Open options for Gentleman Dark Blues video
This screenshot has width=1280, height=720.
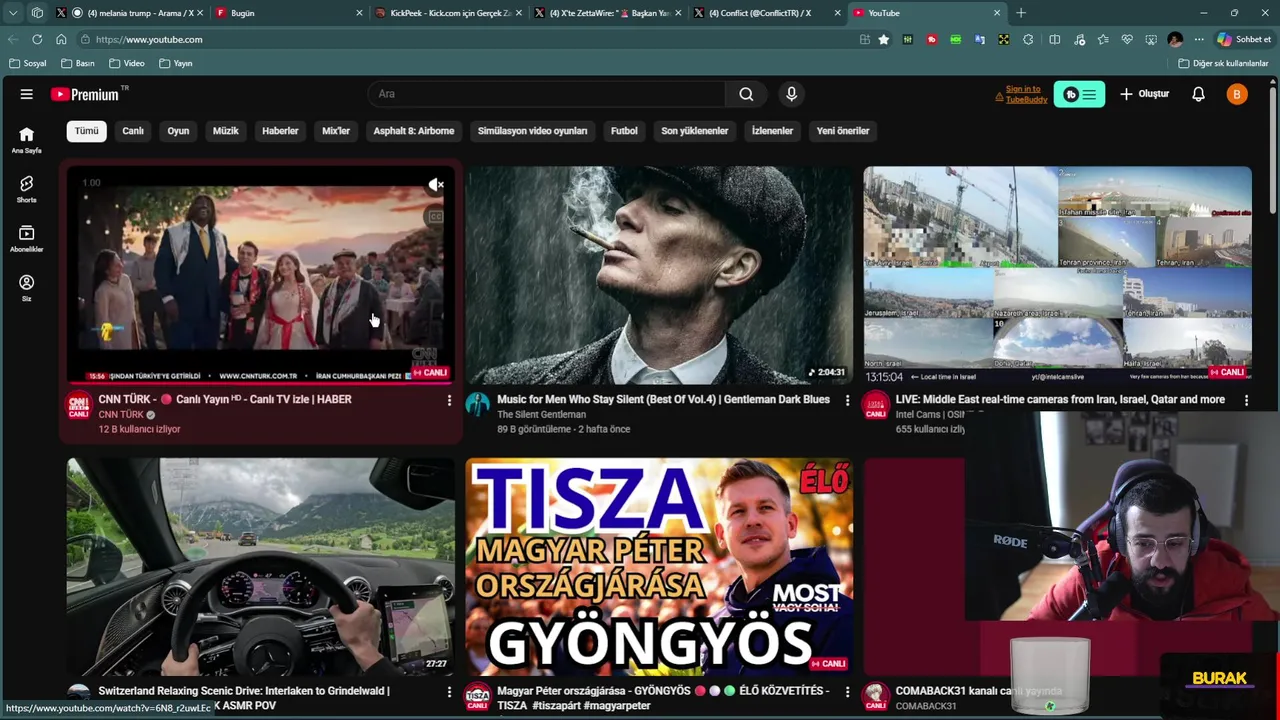pyautogui.click(x=847, y=400)
